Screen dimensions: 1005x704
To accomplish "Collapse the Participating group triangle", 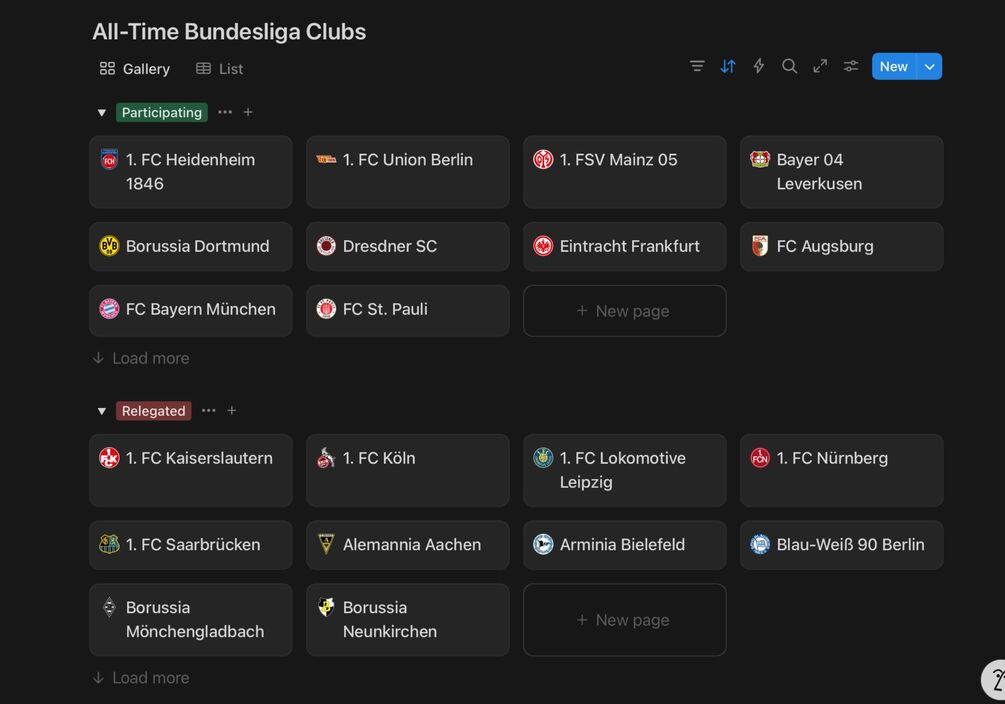I will click(x=101, y=113).
